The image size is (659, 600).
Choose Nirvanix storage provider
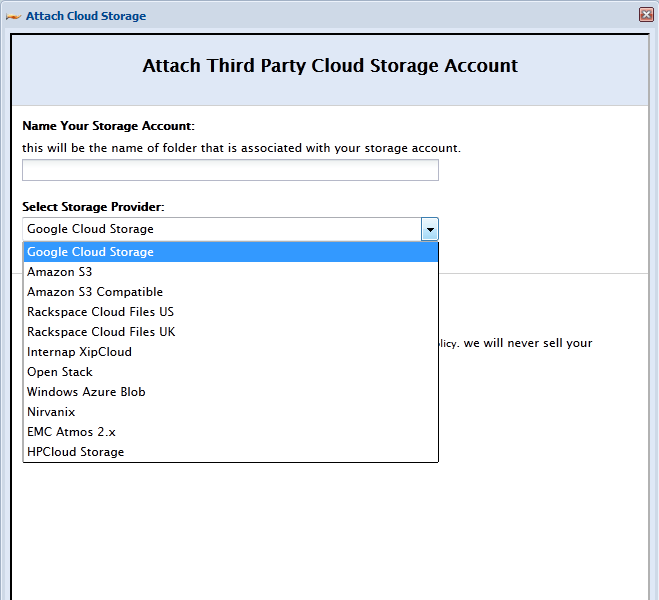tap(231, 412)
